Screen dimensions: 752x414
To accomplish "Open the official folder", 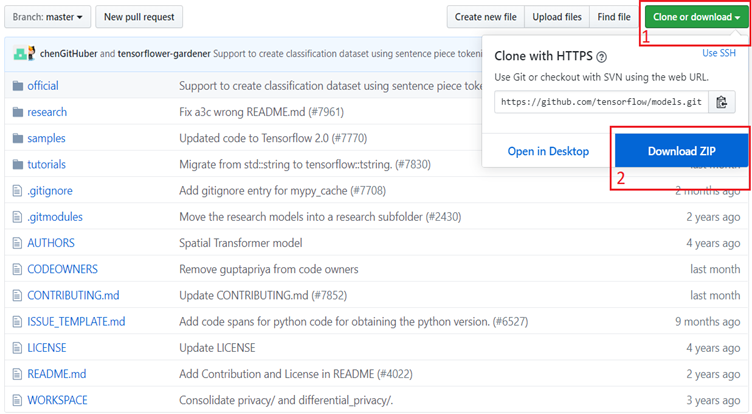I will (x=43, y=86).
